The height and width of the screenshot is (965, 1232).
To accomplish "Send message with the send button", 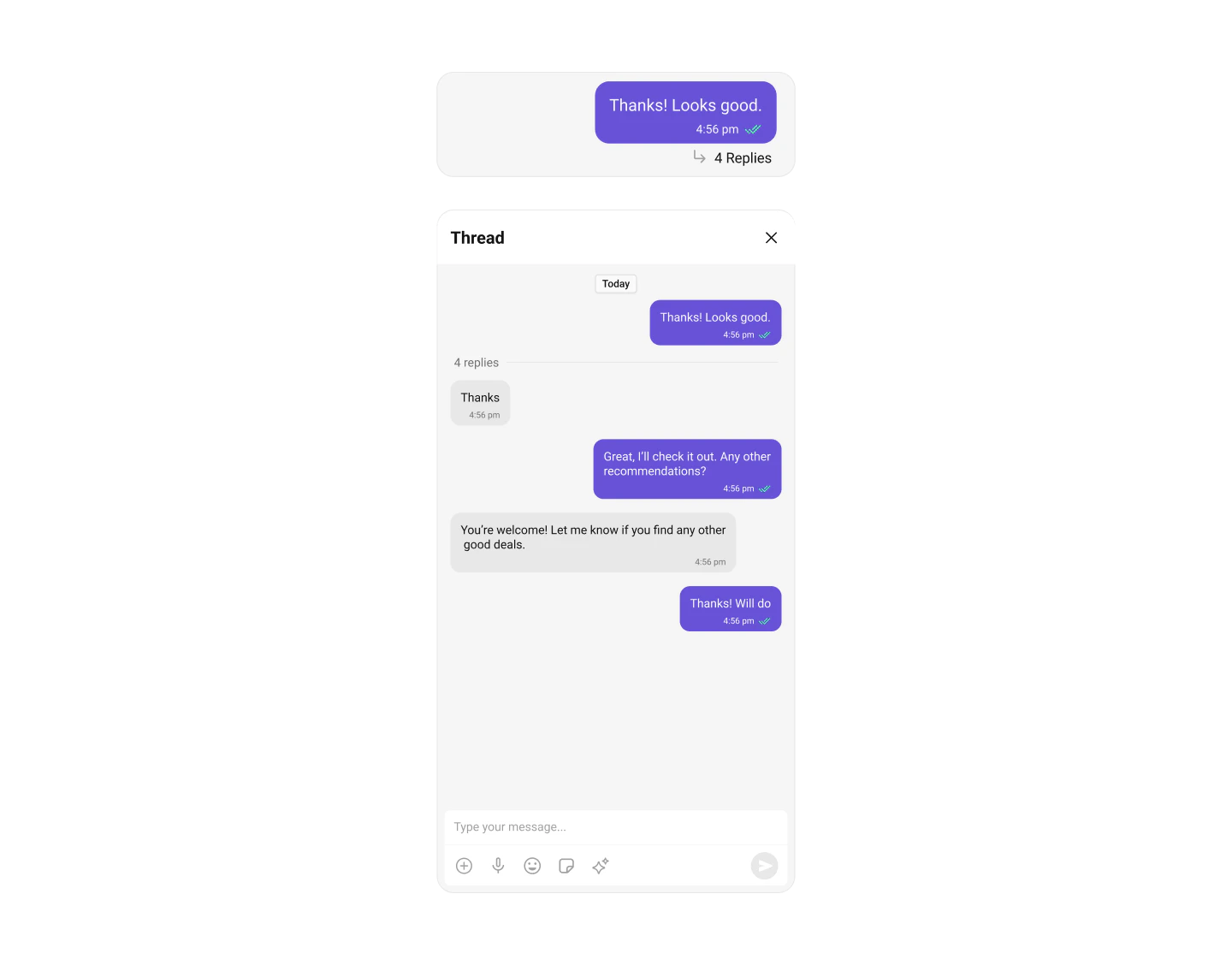I will point(765,866).
